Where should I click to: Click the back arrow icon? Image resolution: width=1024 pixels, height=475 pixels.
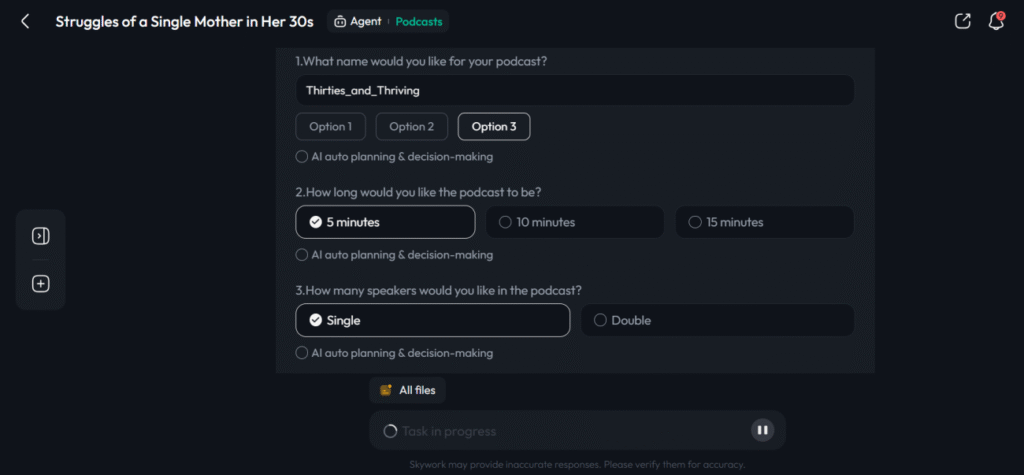pyautogui.click(x=25, y=21)
